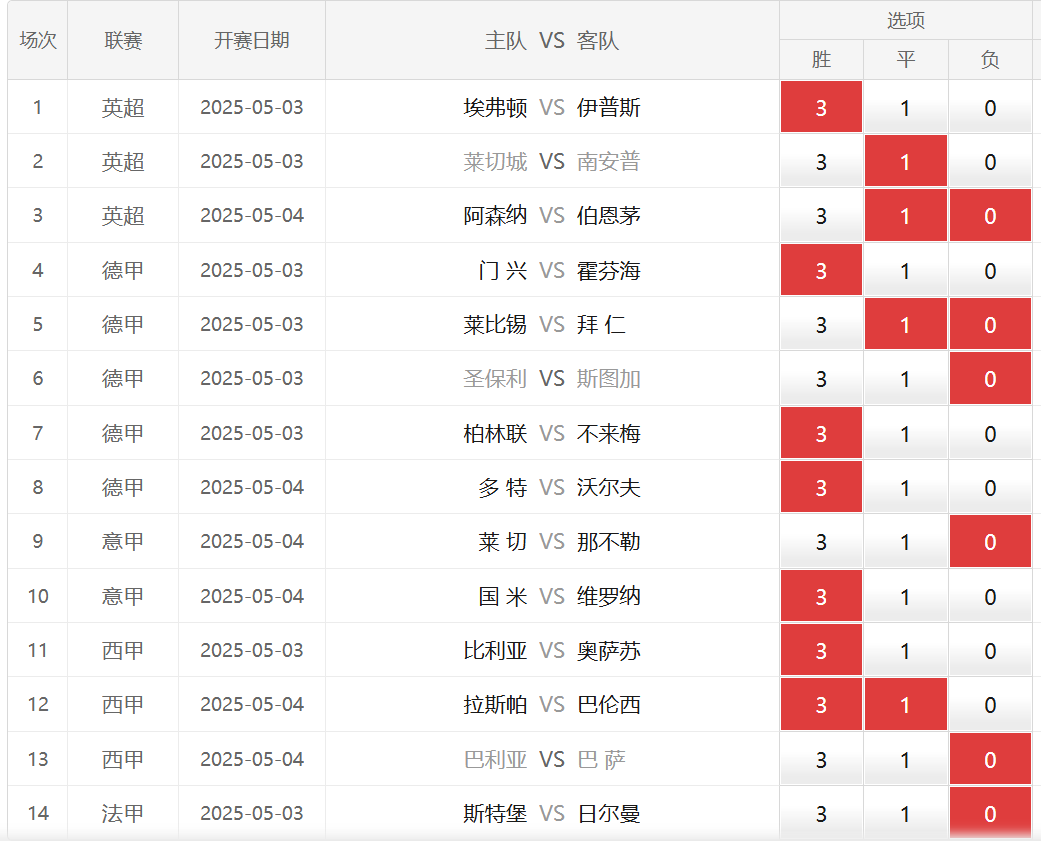
Task: Select draw option 1 for 柏林联 vs 不来梅
Action: pos(906,433)
